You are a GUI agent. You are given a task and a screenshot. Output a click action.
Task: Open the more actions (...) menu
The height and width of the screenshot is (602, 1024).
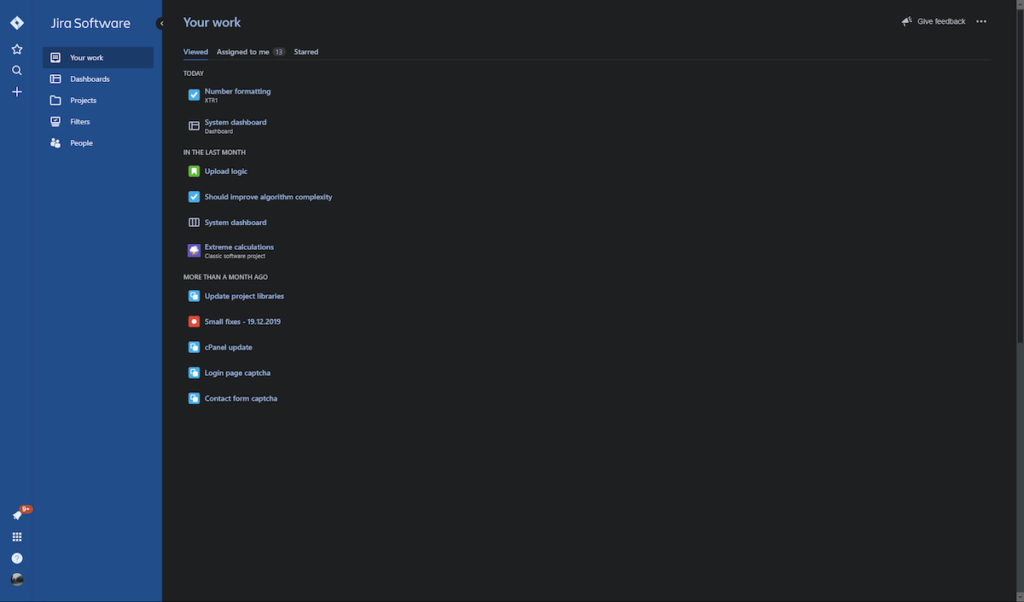point(981,20)
